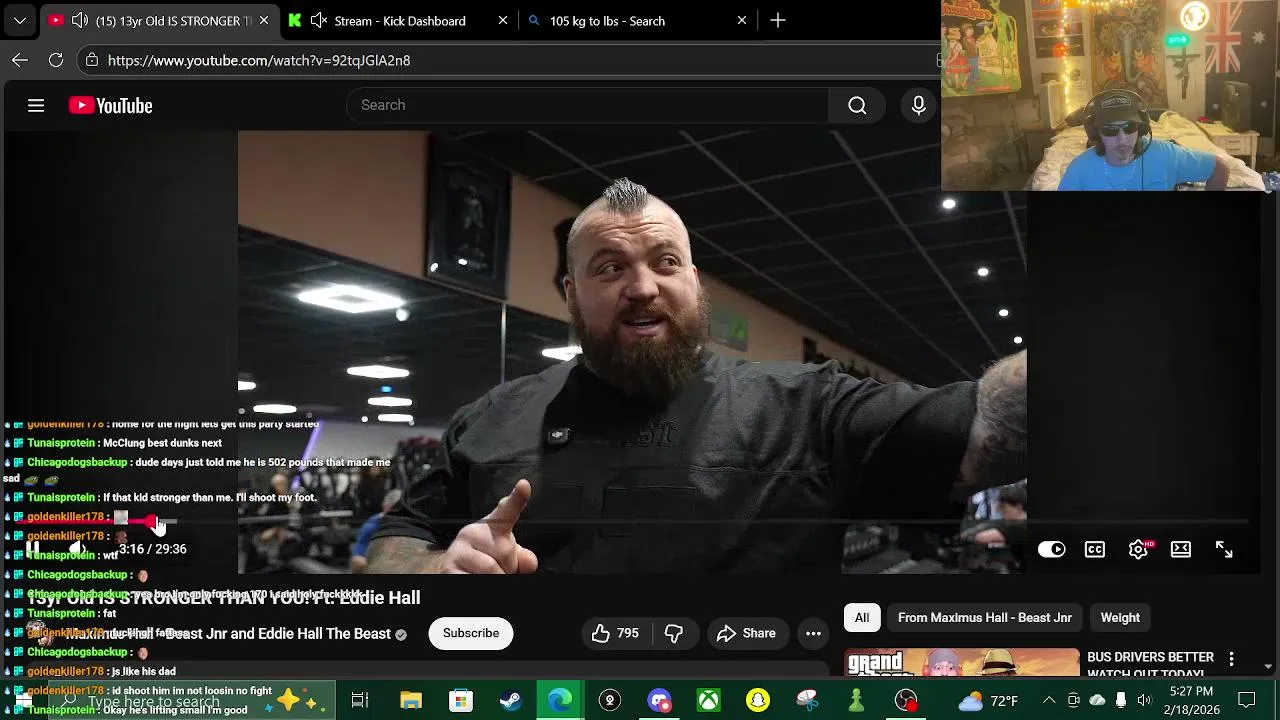Viewport: 1280px width, 720px height.
Task: Show hidden system tray icons chevron
Action: coord(1049,701)
